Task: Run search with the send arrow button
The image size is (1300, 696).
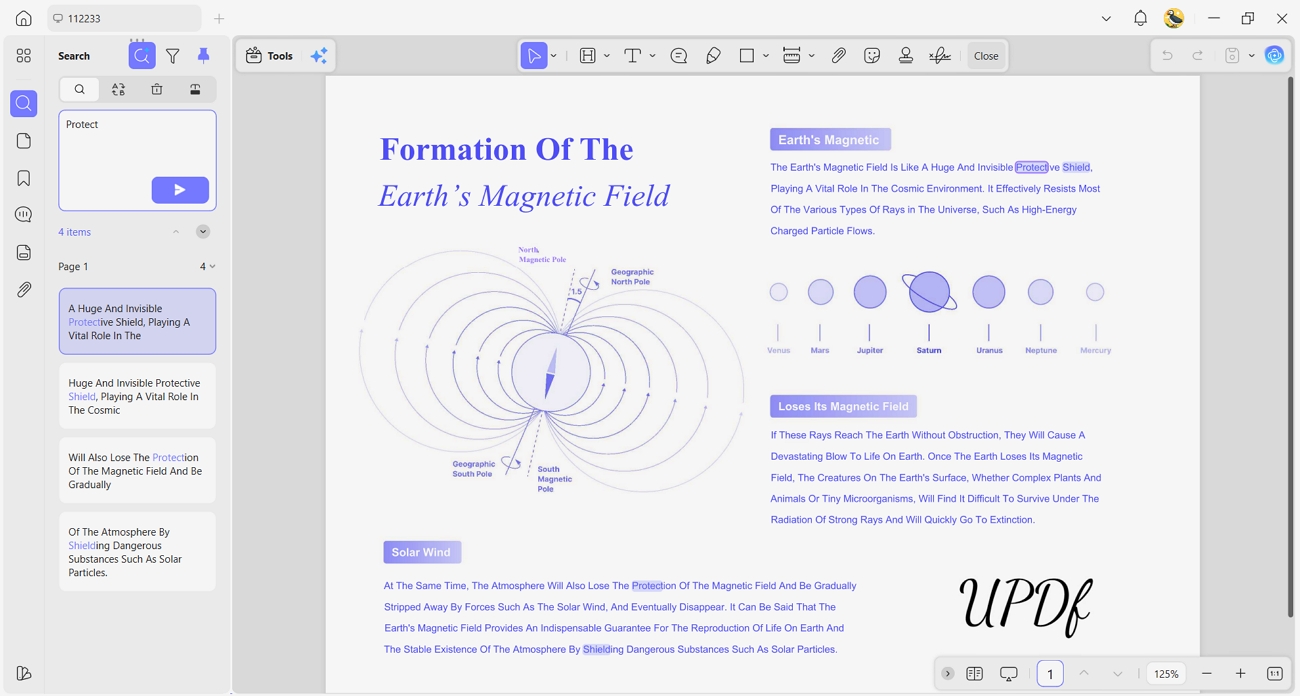Action: point(180,190)
